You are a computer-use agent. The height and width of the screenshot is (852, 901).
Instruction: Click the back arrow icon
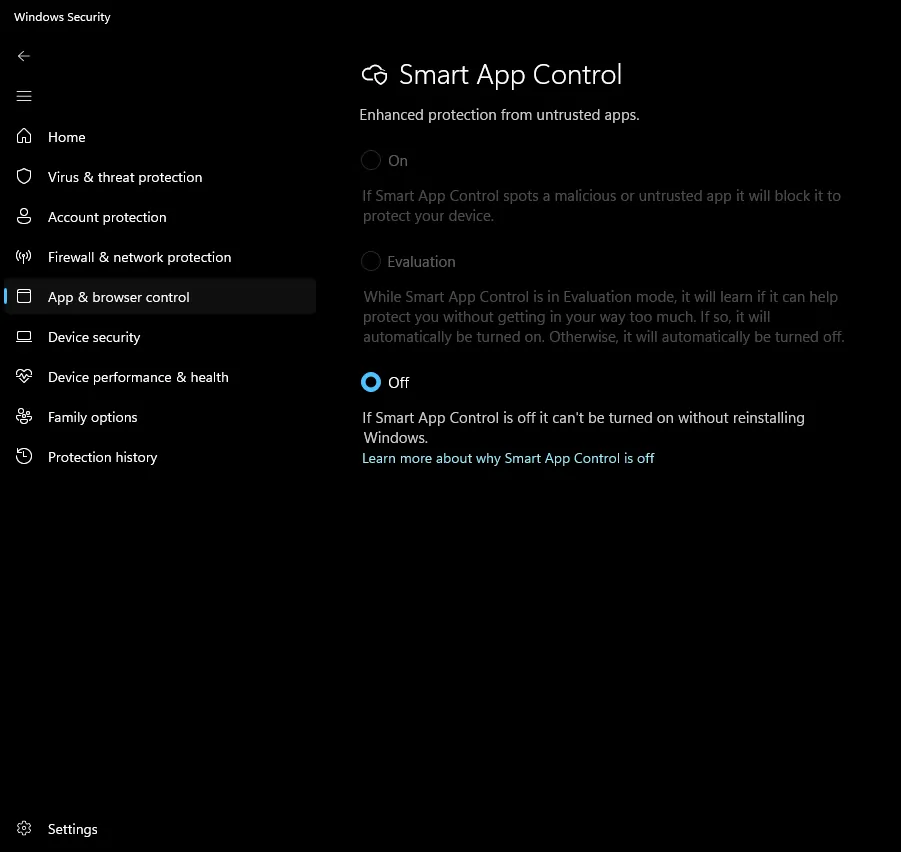tap(24, 56)
